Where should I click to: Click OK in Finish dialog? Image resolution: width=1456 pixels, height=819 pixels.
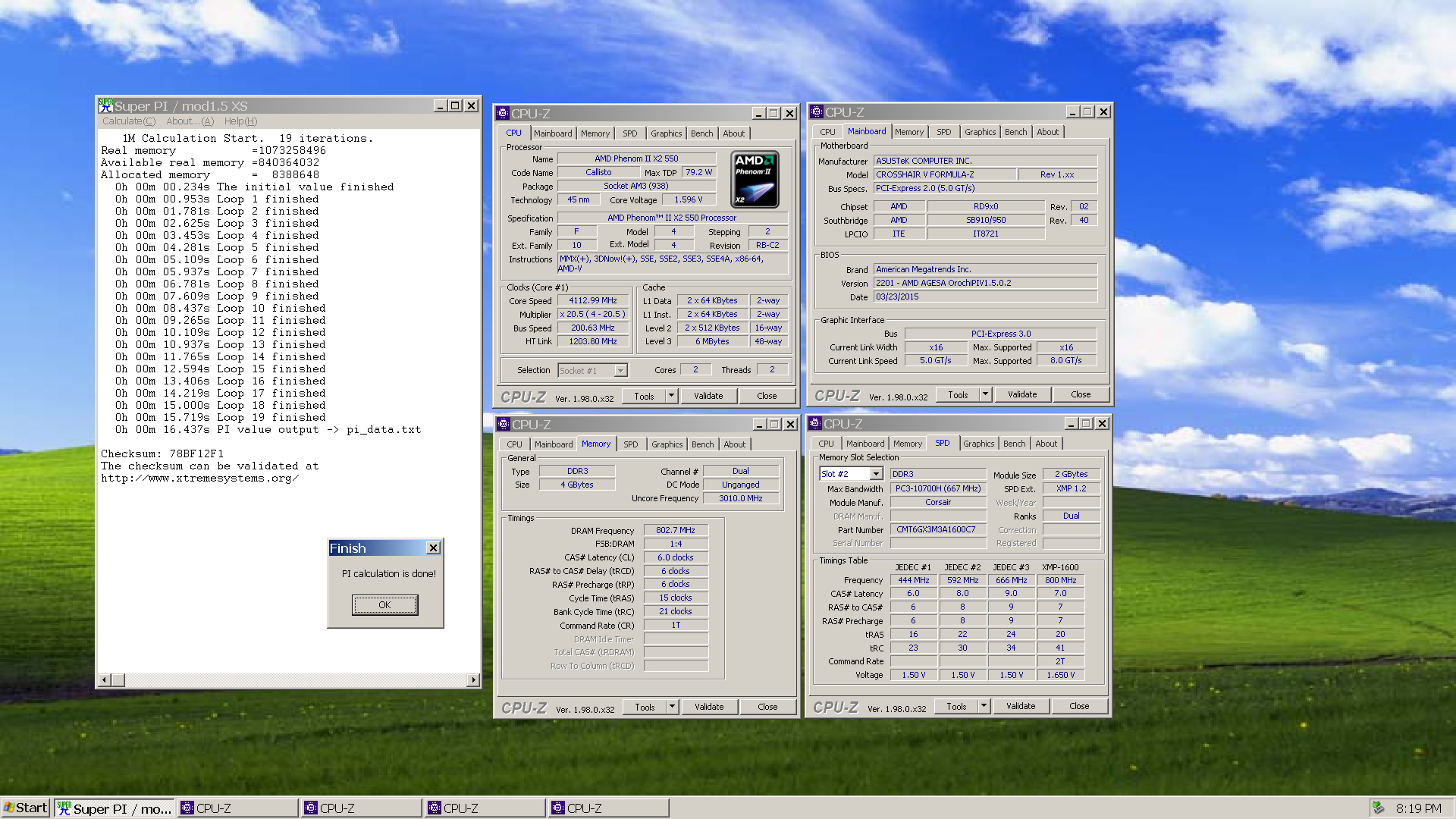pos(384,604)
